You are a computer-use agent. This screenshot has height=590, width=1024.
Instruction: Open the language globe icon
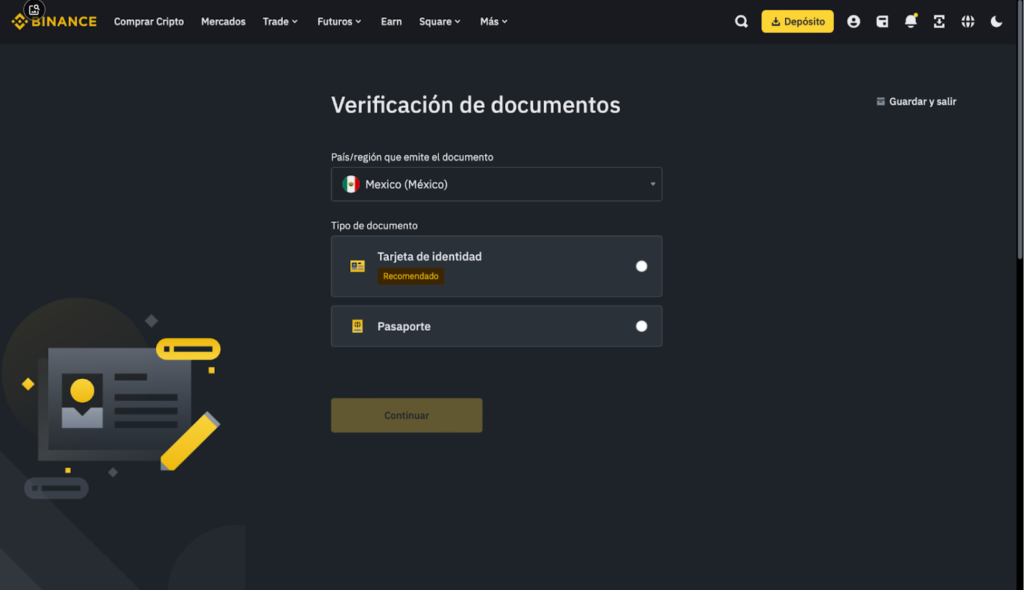pyautogui.click(x=967, y=21)
